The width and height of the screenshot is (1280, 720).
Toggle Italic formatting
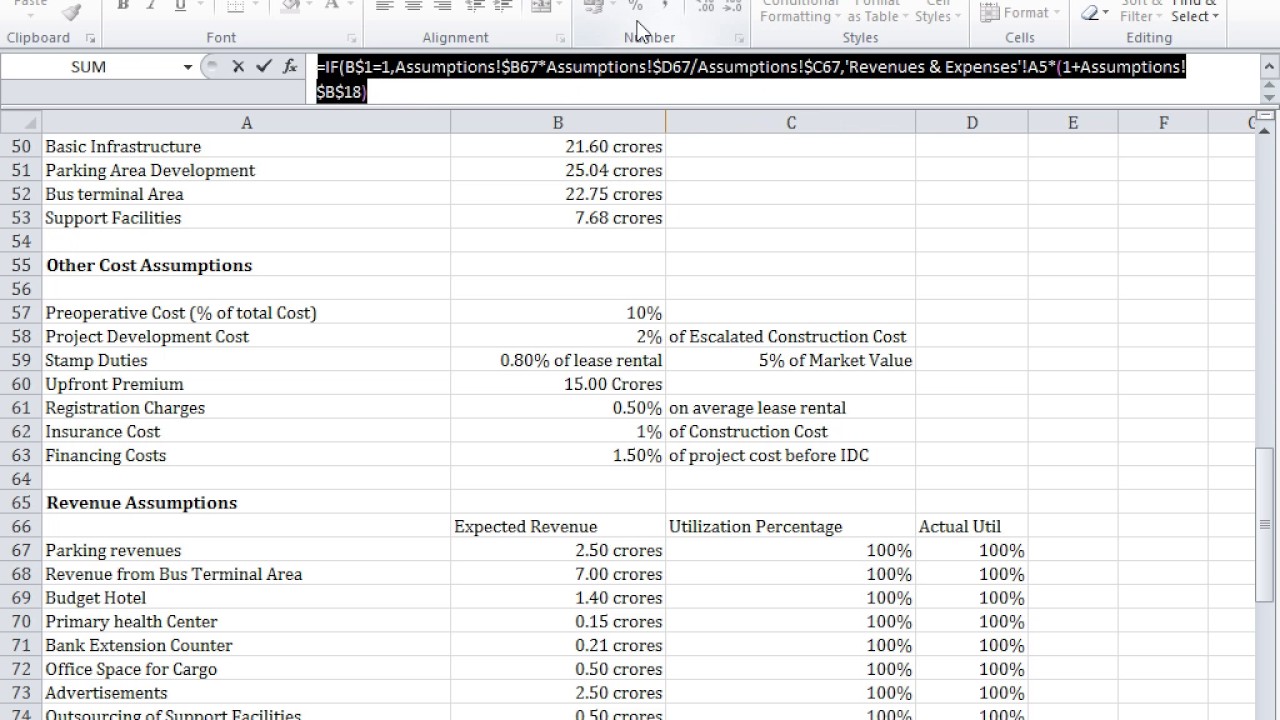coord(151,6)
